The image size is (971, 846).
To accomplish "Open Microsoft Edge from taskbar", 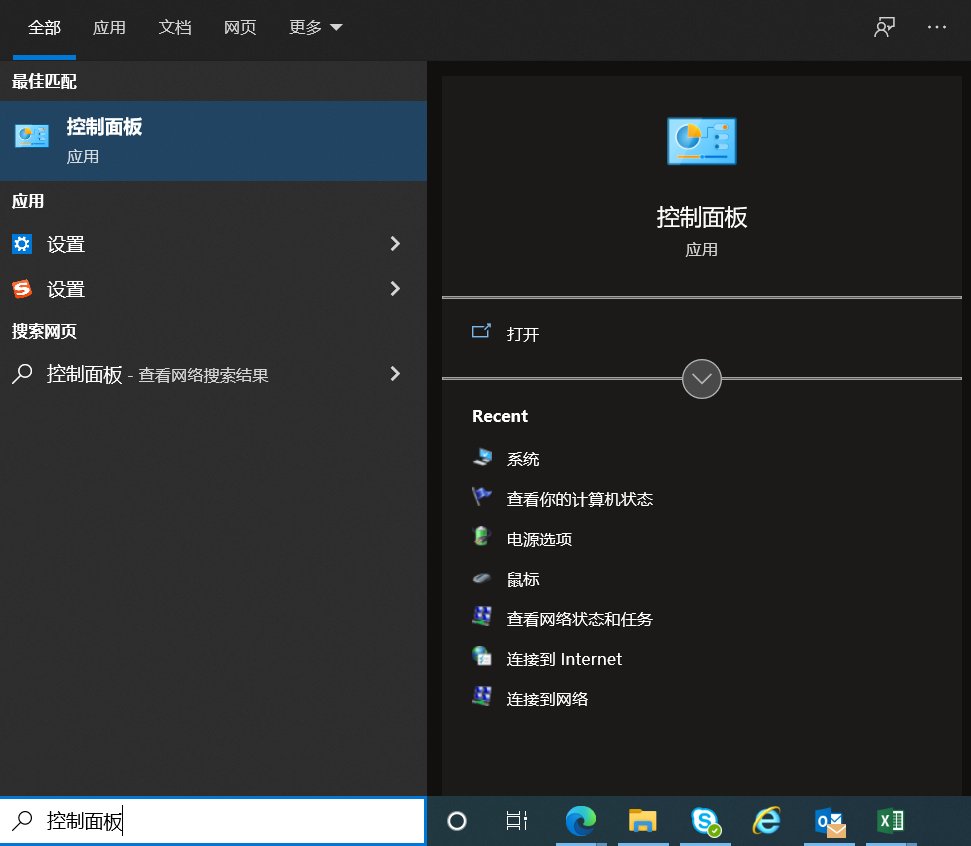I will click(x=581, y=820).
